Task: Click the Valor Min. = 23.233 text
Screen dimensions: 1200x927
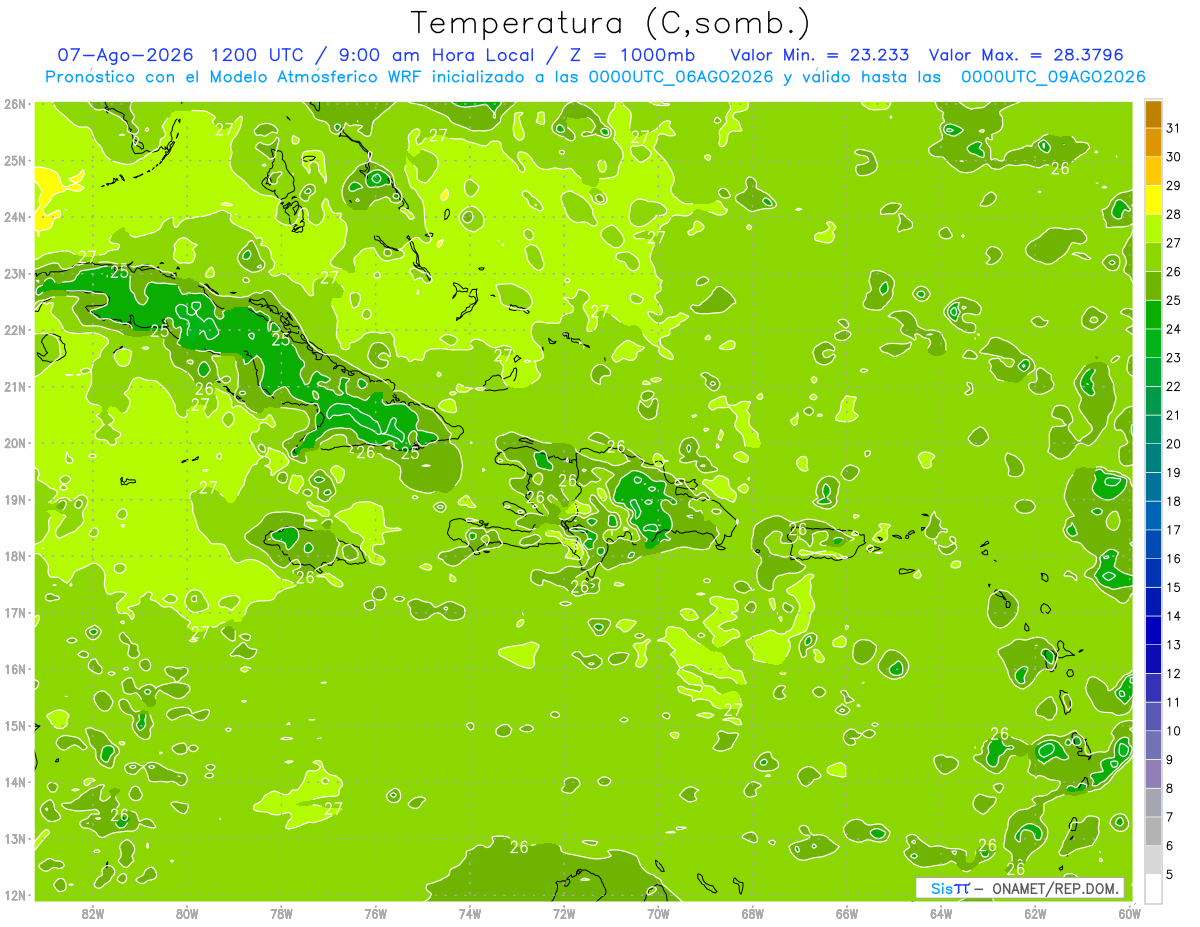Action: pos(820,55)
